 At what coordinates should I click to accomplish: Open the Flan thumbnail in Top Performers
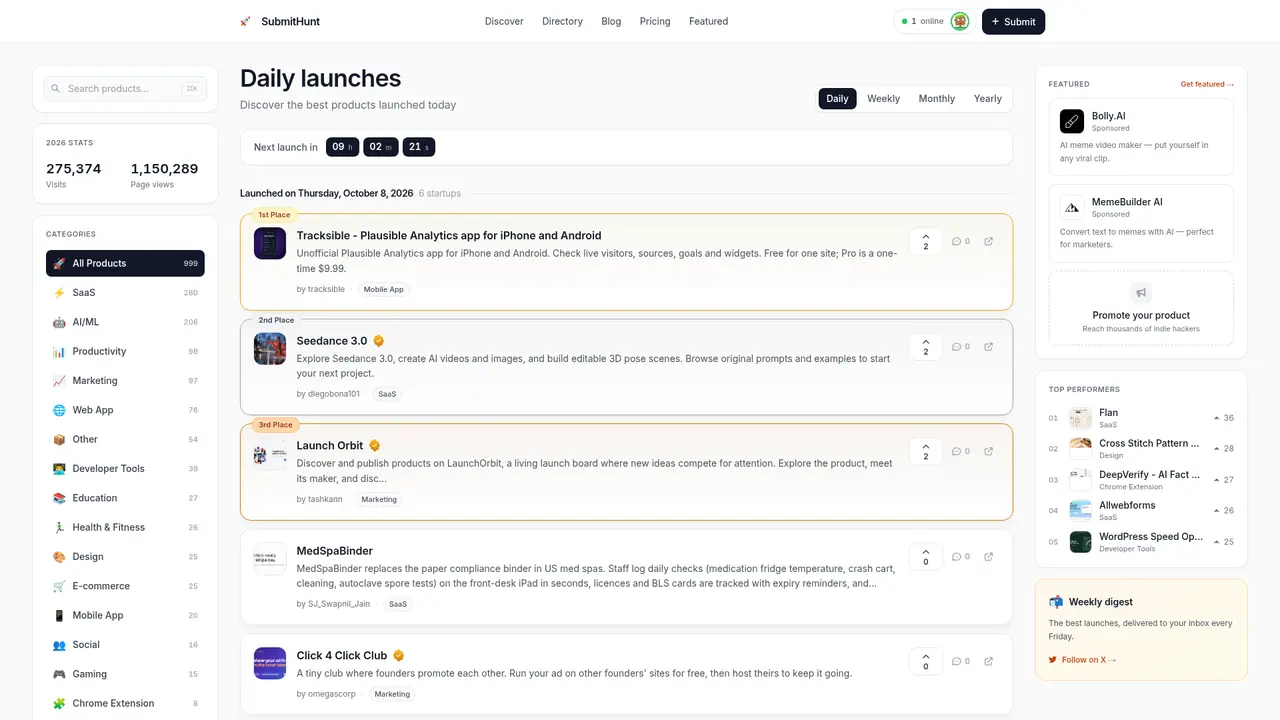[1080, 418]
